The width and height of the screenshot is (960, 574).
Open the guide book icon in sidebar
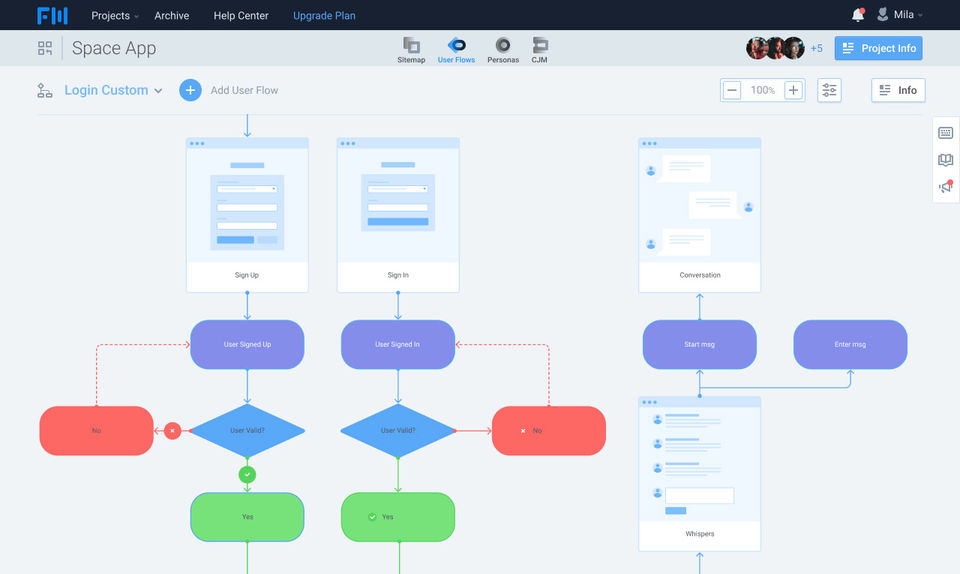pos(945,160)
